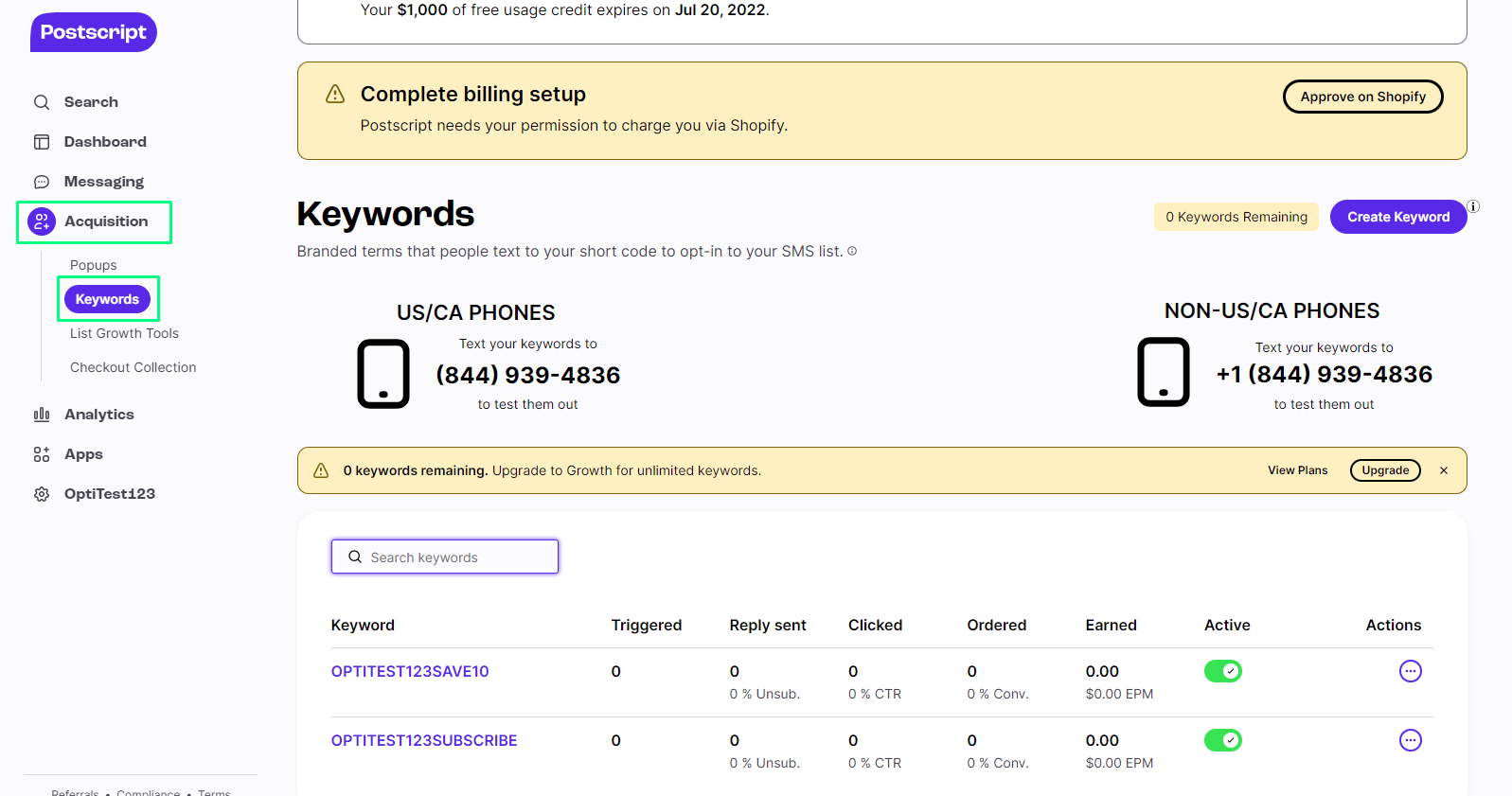Click the Apps grid icon
The width and height of the screenshot is (1512, 796).
click(42, 454)
